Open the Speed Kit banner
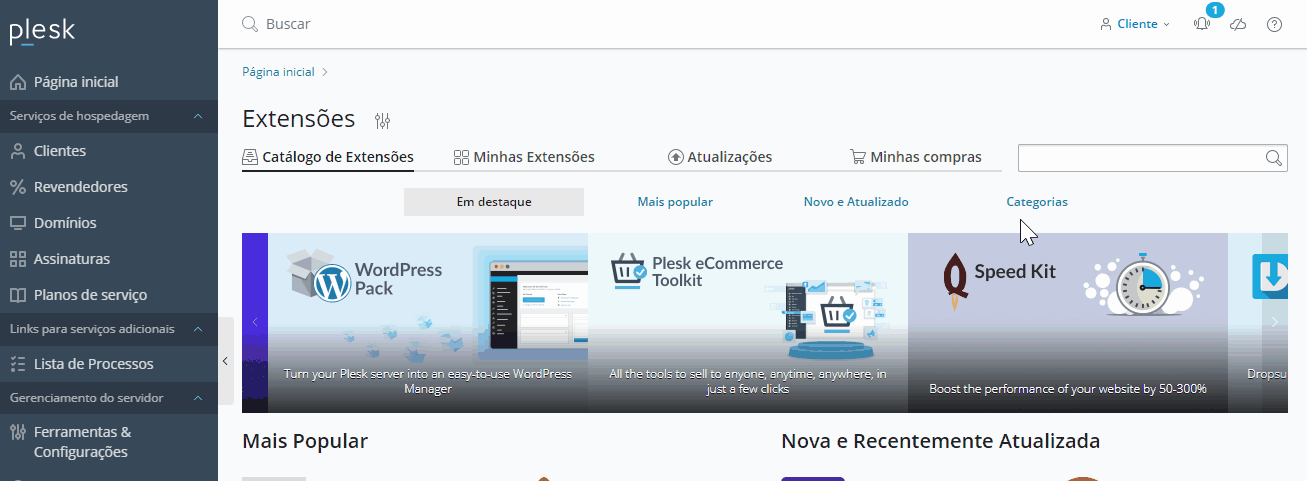The width and height of the screenshot is (1307, 481). point(1068,323)
